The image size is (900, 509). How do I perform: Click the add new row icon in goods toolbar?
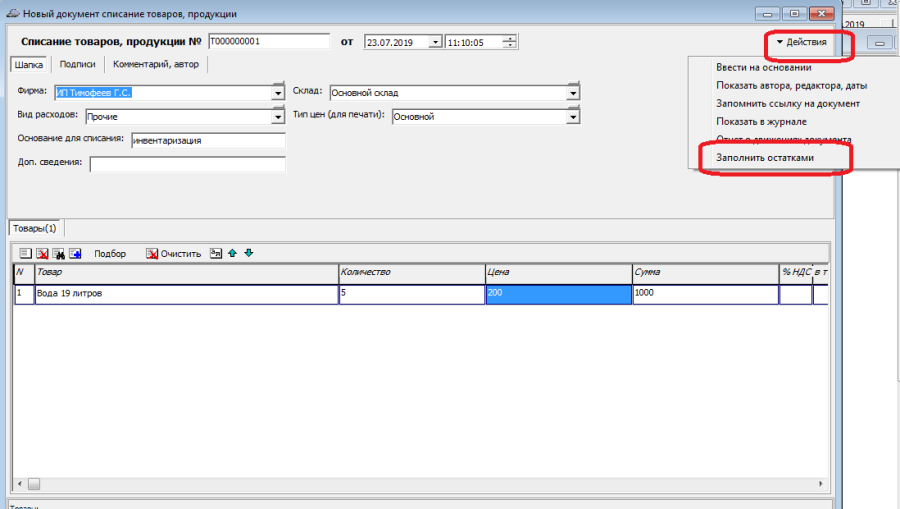tap(26, 254)
